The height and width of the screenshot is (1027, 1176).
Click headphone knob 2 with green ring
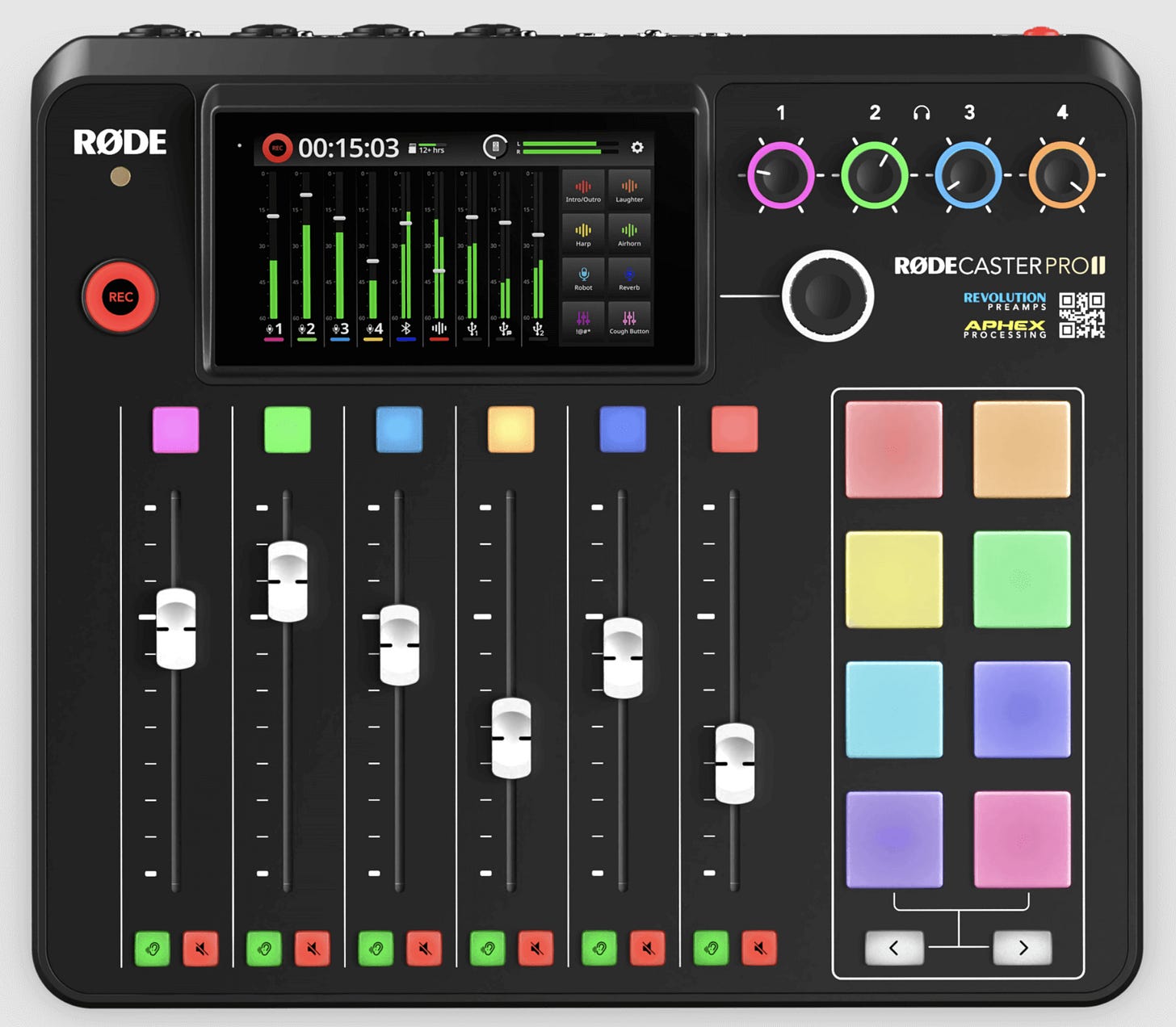click(875, 175)
